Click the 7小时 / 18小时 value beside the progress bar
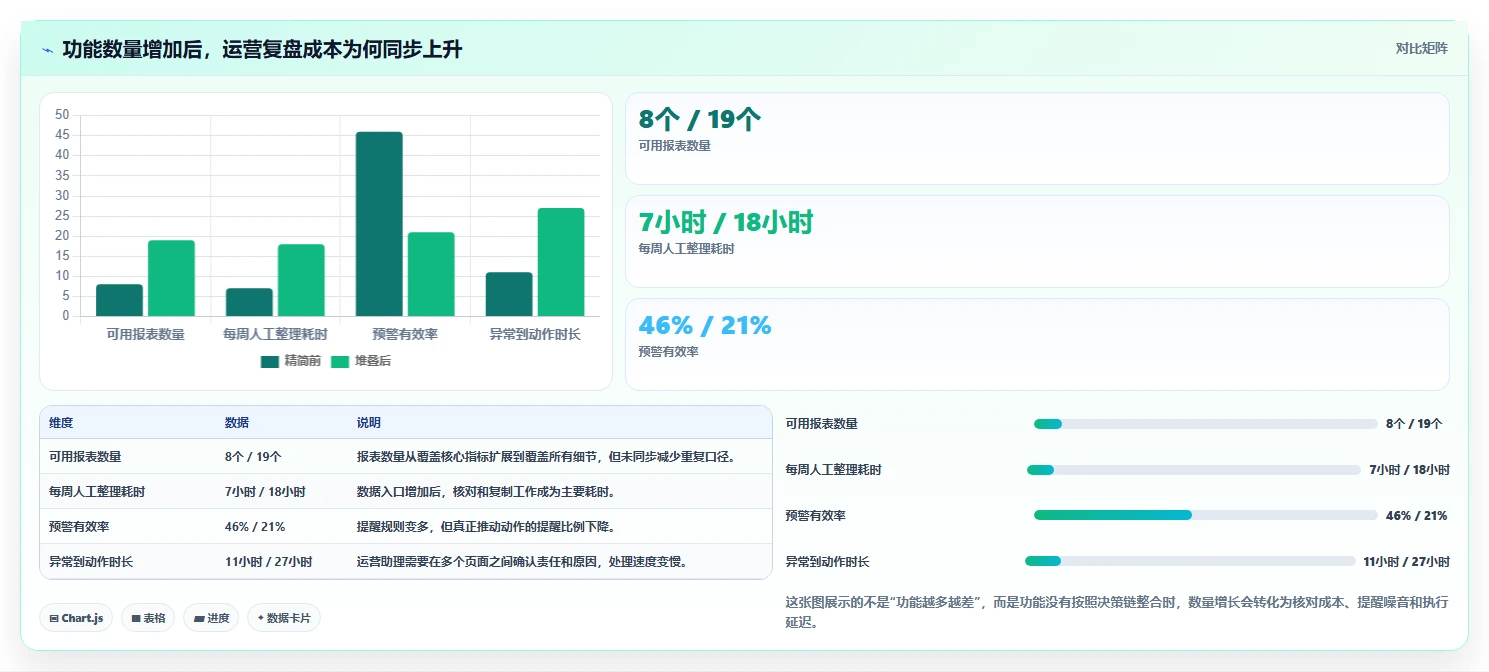This screenshot has height=672, width=1489. coord(1409,470)
